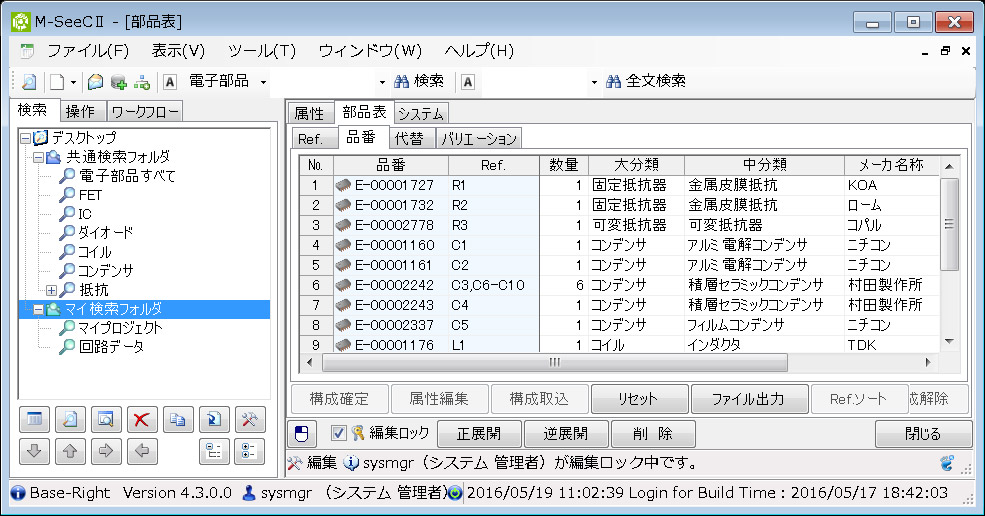Click the 逆展開 button
This screenshot has width=985, height=516.
pos(565,434)
